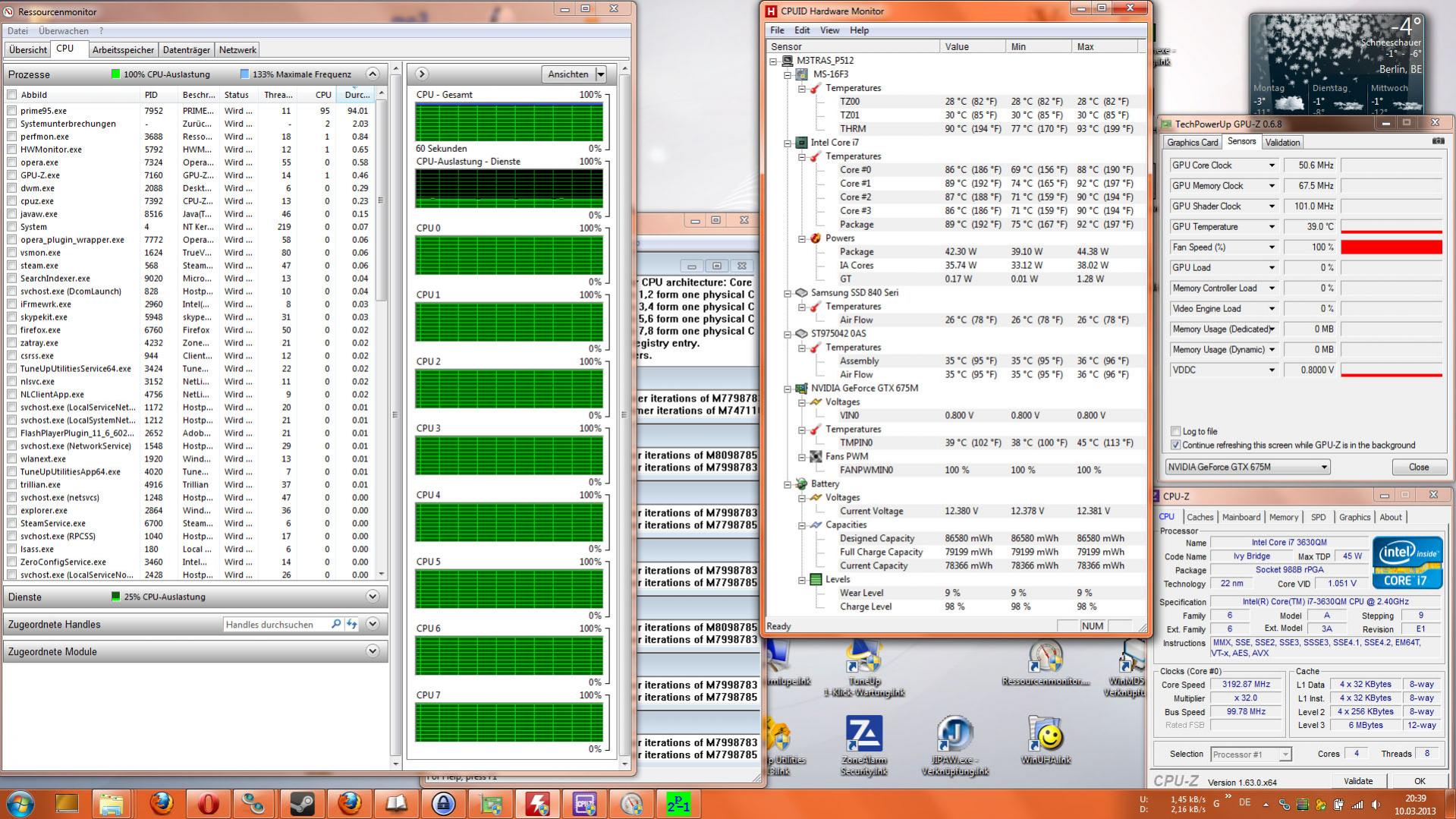Refresh the handle search results icon
The width and height of the screenshot is (1456, 819).
tap(352, 624)
